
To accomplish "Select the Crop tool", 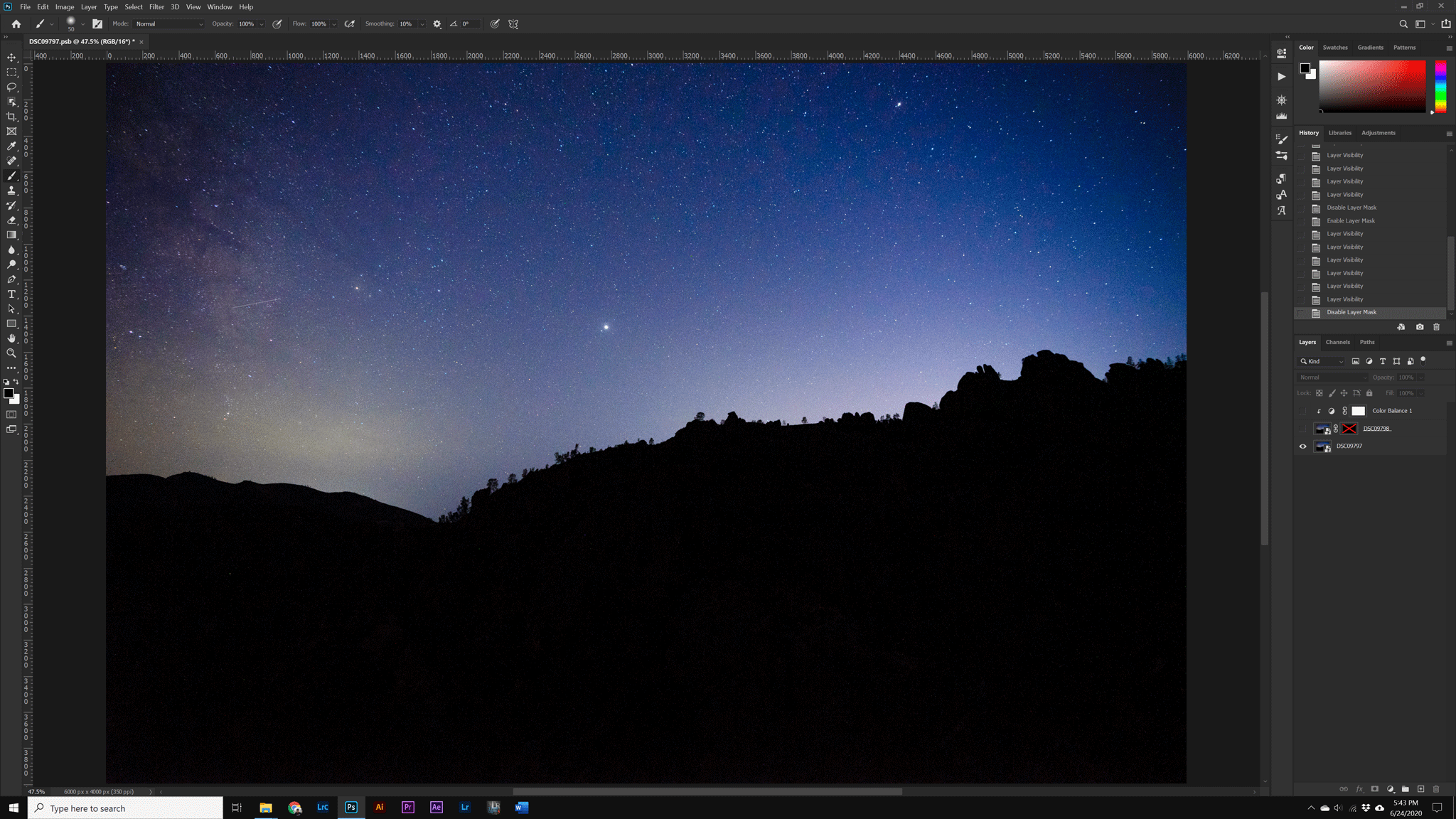I will [11, 117].
